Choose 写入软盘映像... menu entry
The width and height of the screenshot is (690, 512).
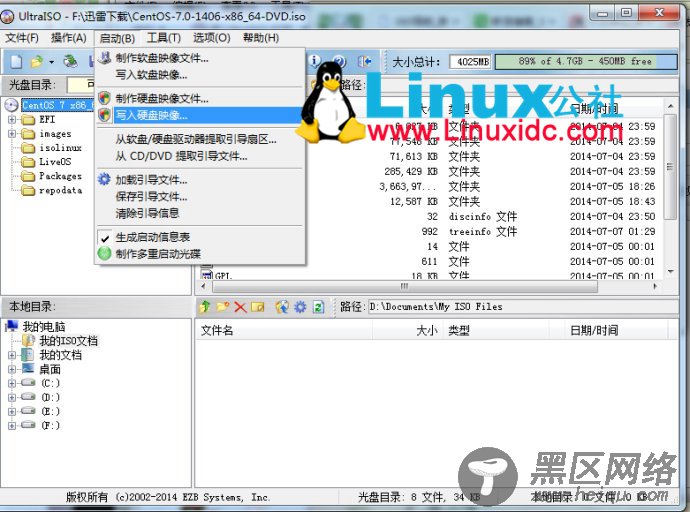point(200,75)
